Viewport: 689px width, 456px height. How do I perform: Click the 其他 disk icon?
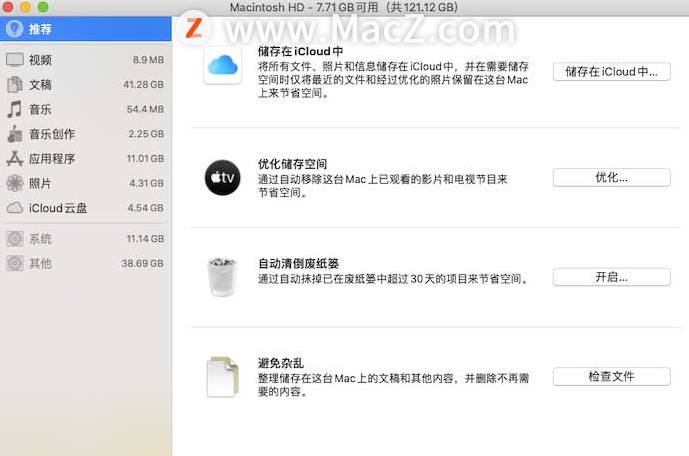[x=15, y=263]
